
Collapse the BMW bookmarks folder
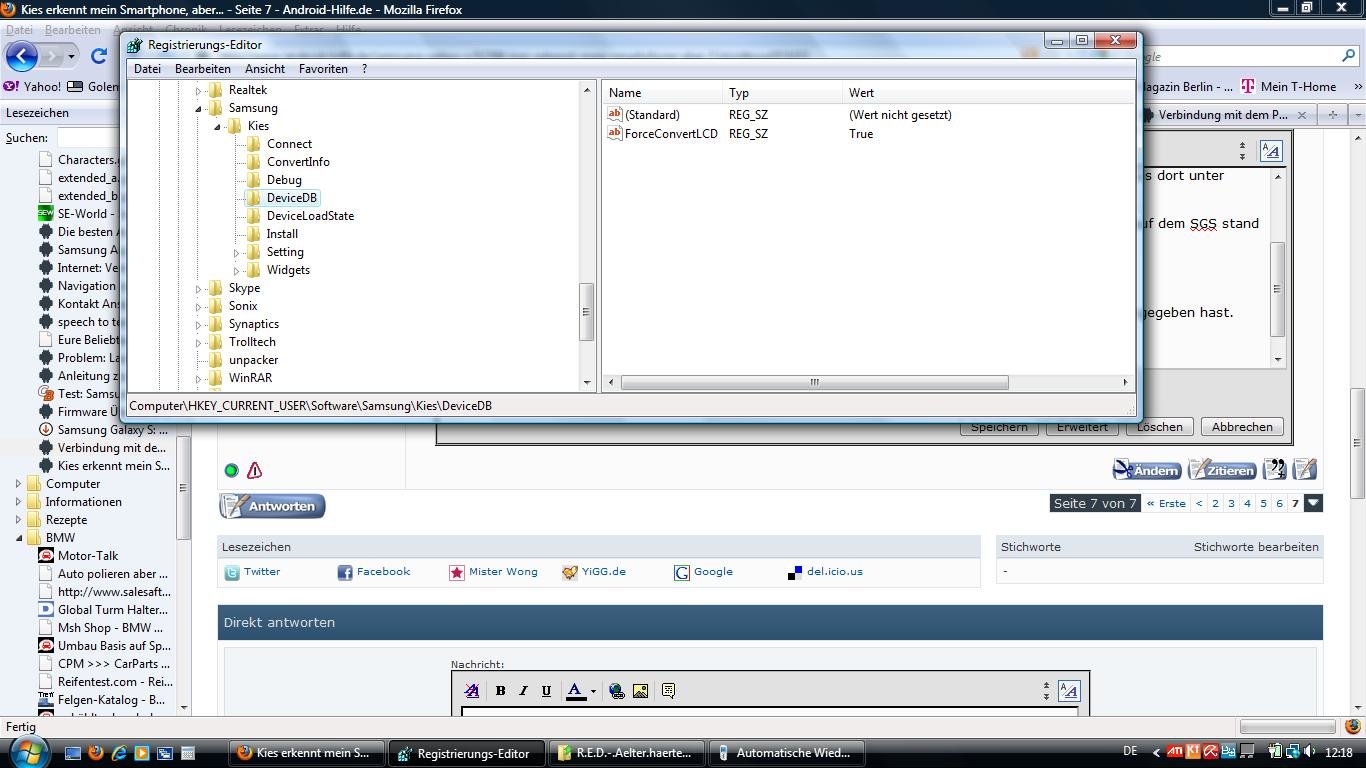pos(18,538)
